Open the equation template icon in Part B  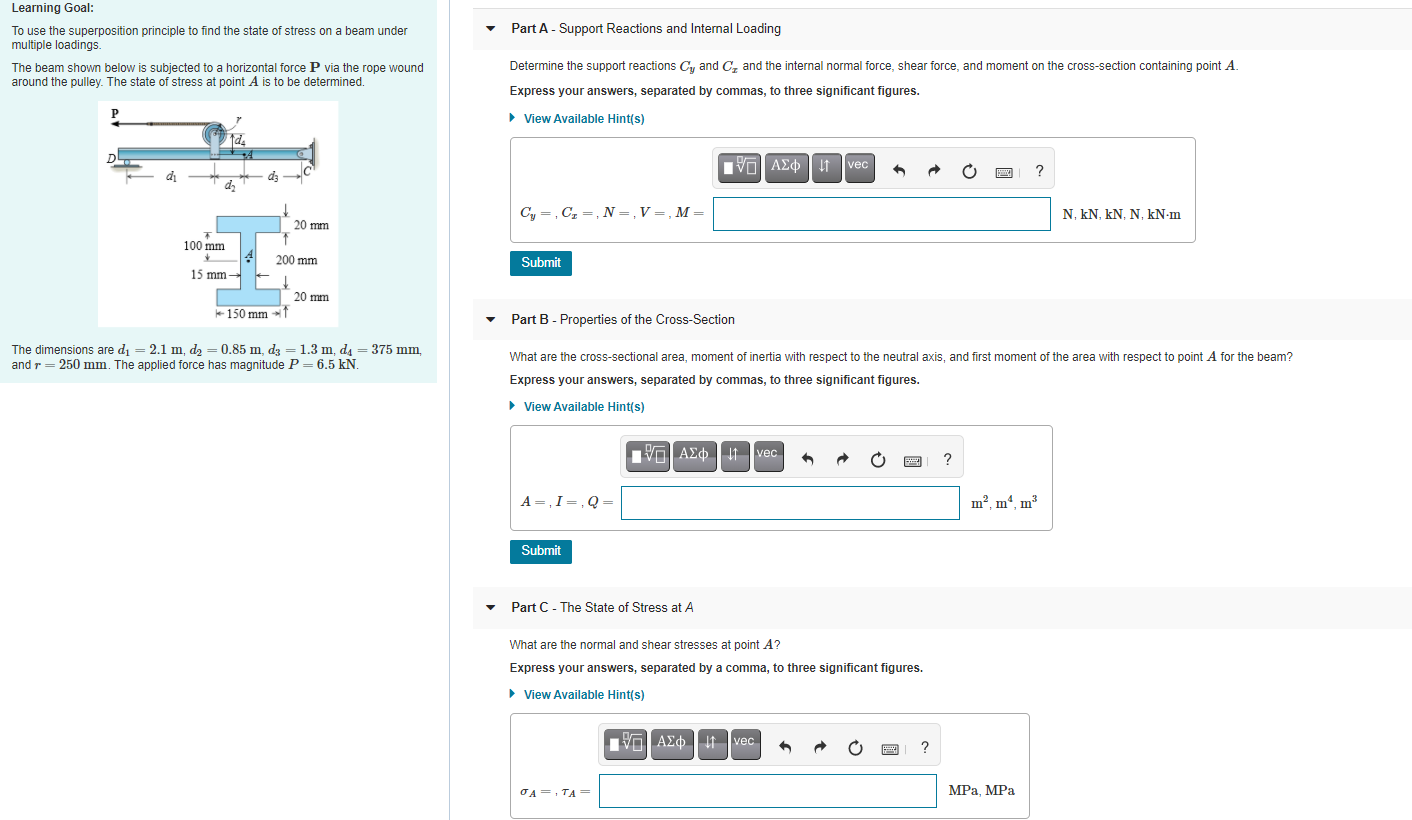[646, 456]
